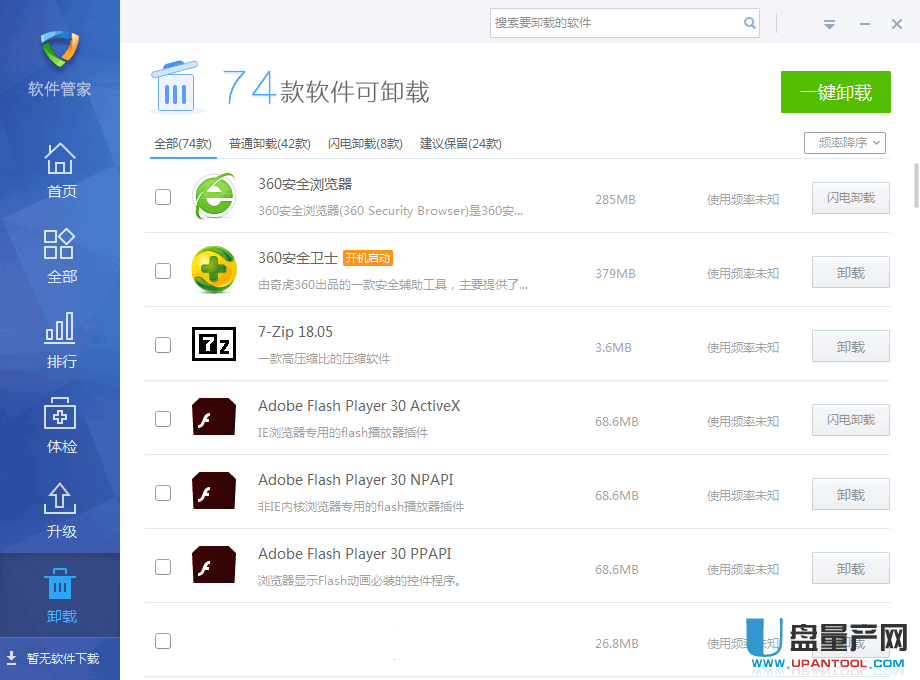Start a 体检 system checkup
The image size is (920, 680).
pos(60,426)
